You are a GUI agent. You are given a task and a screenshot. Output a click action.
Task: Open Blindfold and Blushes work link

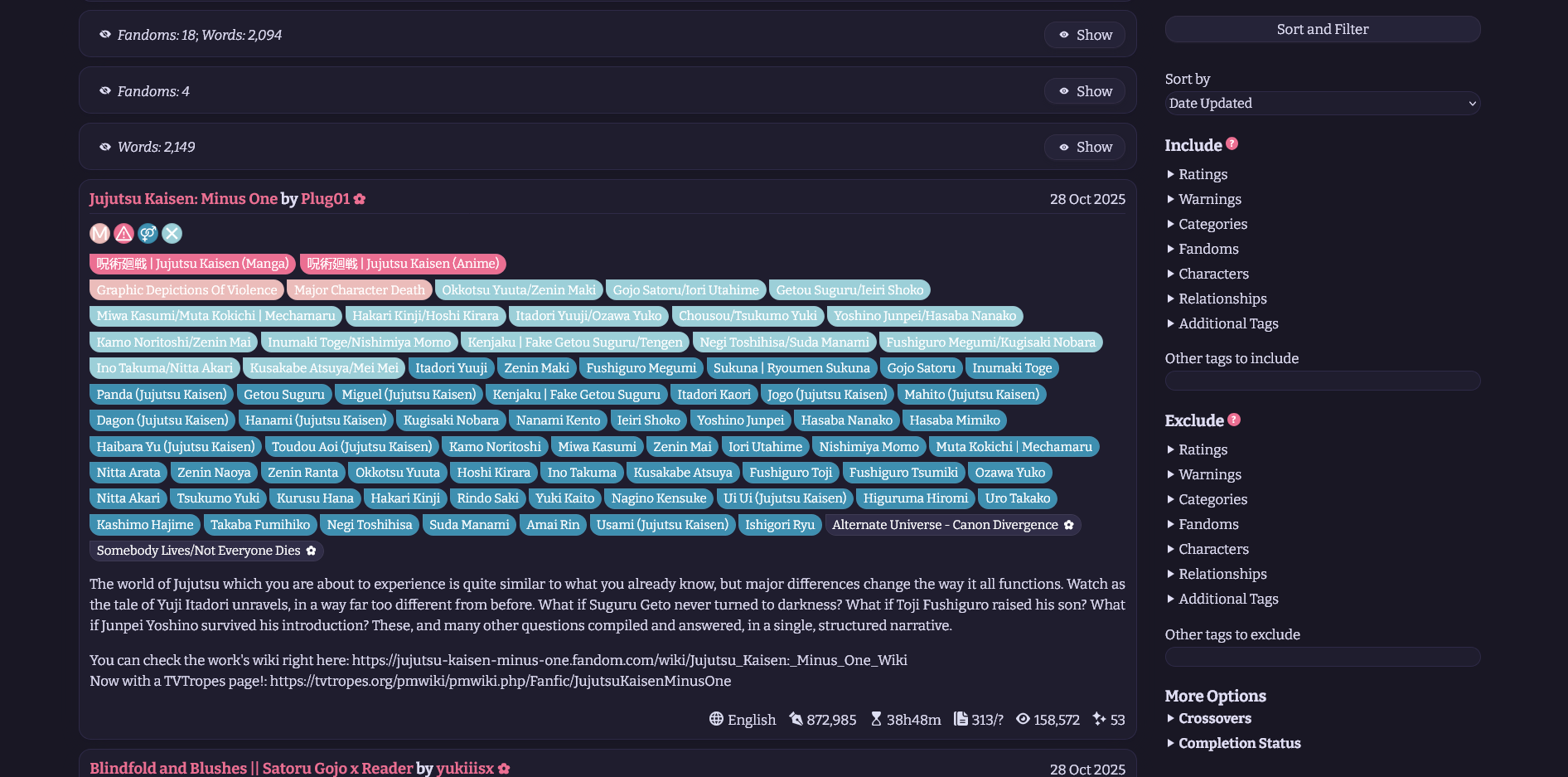coord(251,769)
